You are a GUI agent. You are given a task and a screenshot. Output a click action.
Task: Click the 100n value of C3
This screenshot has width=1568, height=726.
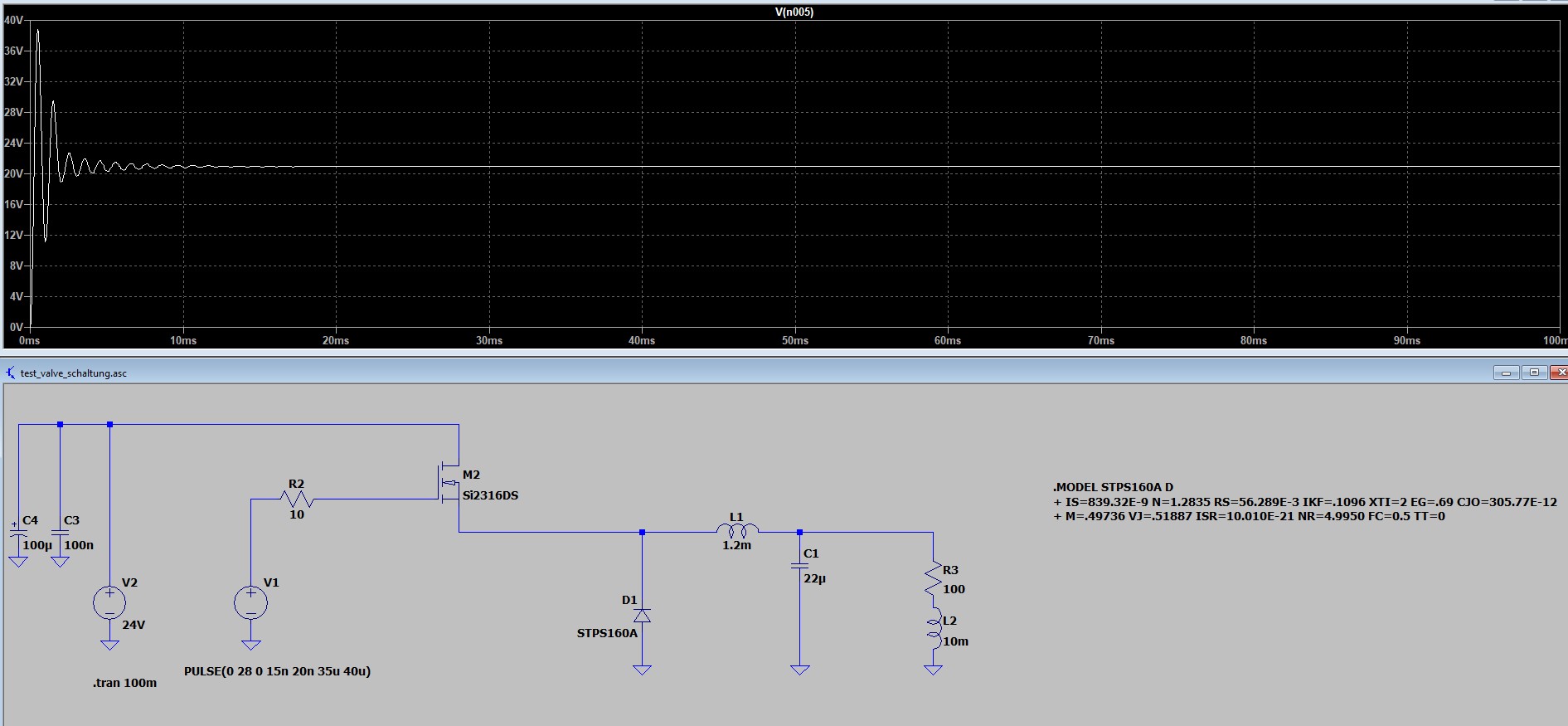click(79, 545)
